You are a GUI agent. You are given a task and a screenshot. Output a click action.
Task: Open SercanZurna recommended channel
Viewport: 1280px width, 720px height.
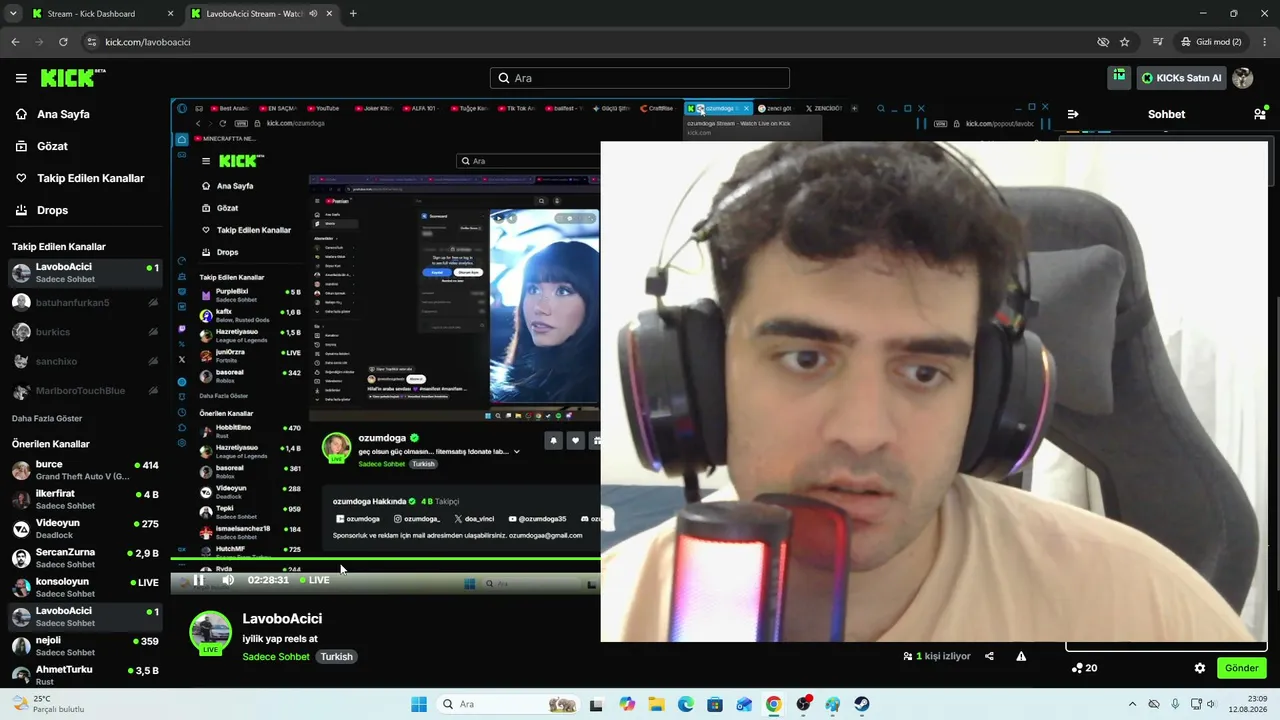pos(85,558)
